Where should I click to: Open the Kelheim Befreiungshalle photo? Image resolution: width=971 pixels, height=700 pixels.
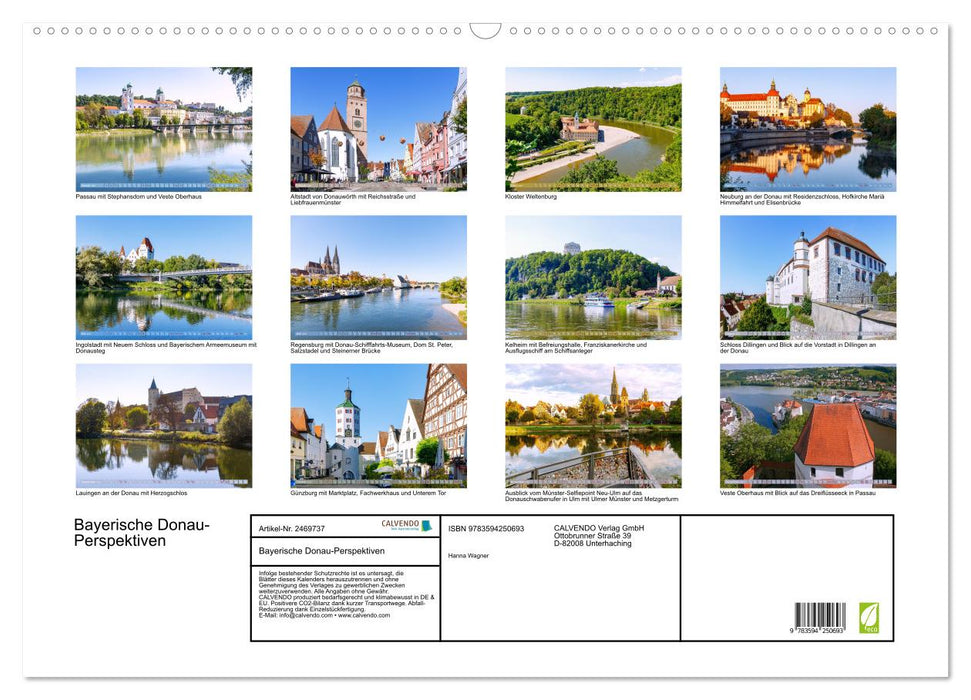[593, 277]
